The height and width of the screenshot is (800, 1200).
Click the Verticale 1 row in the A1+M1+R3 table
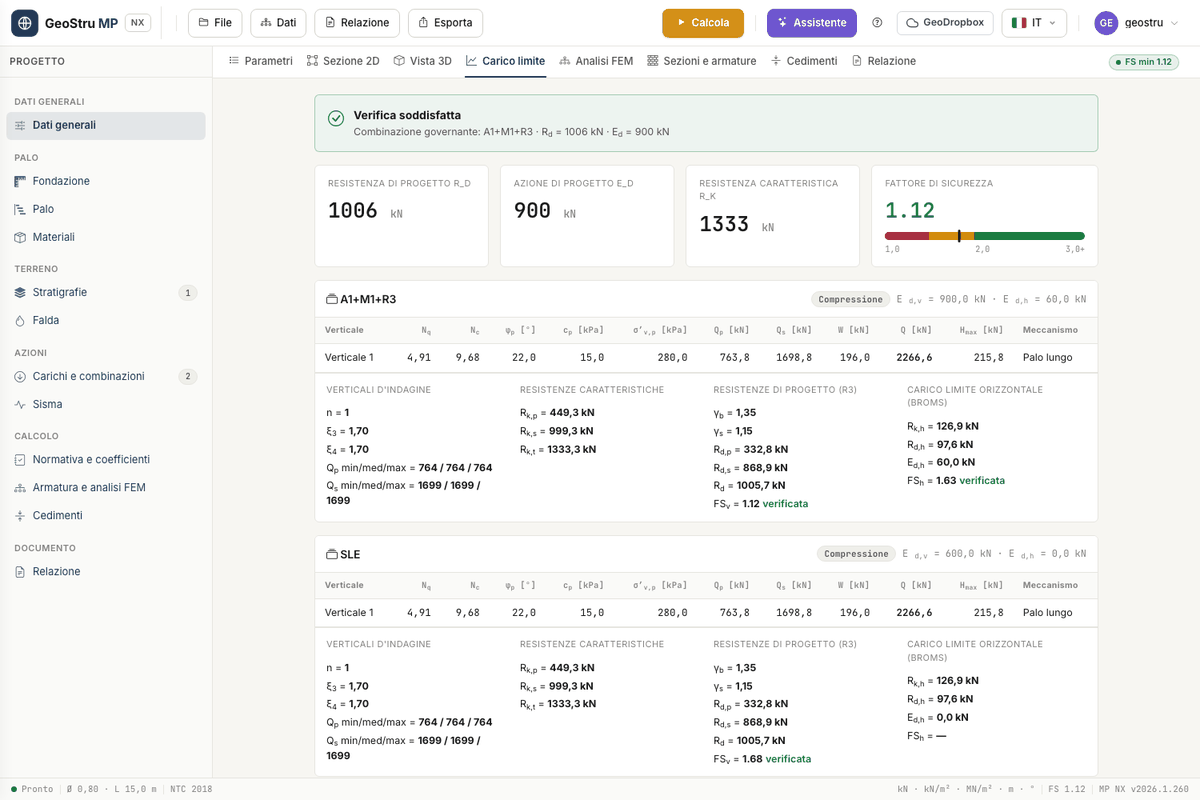706,358
